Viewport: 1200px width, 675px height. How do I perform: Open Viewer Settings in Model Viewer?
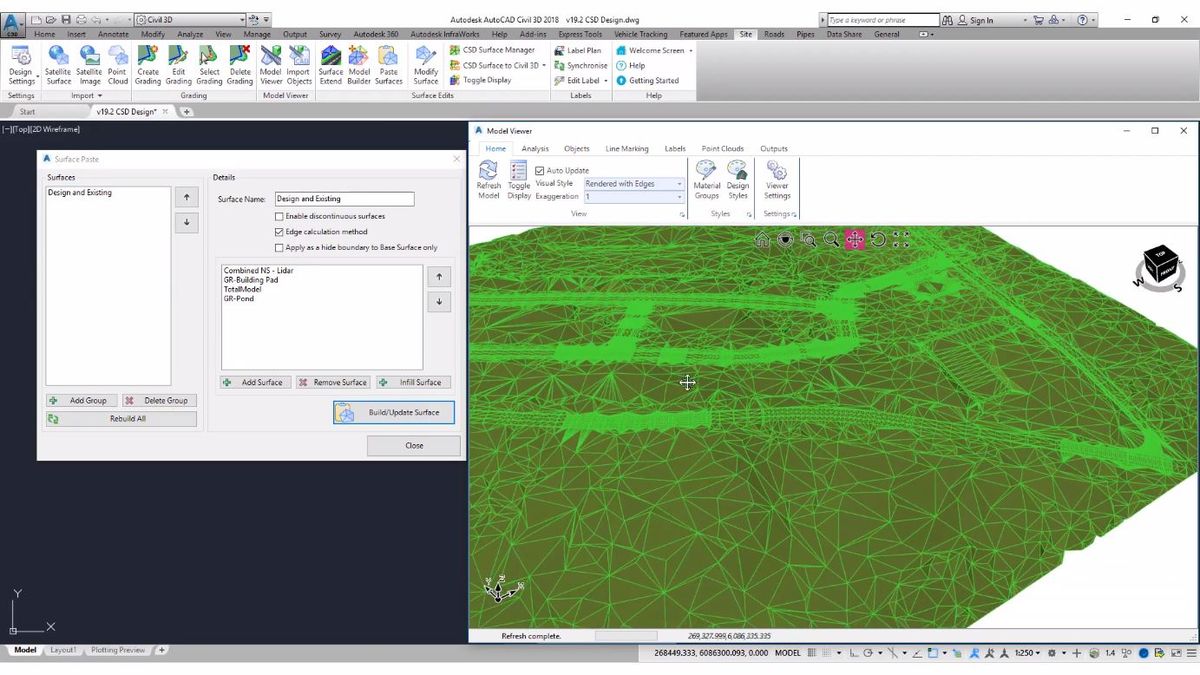[777, 180]
